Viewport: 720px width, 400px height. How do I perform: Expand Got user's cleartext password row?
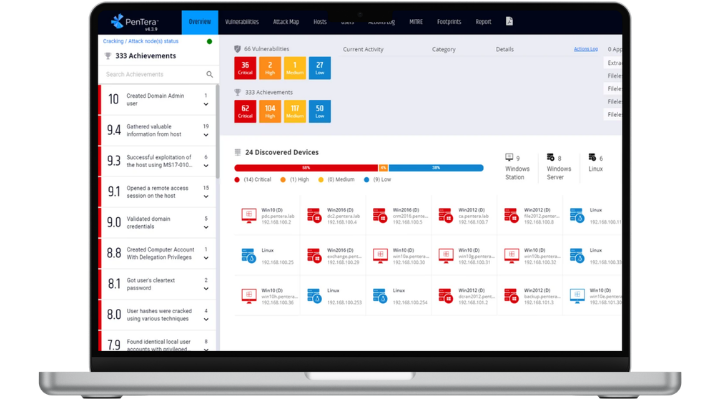coord(206,289)
